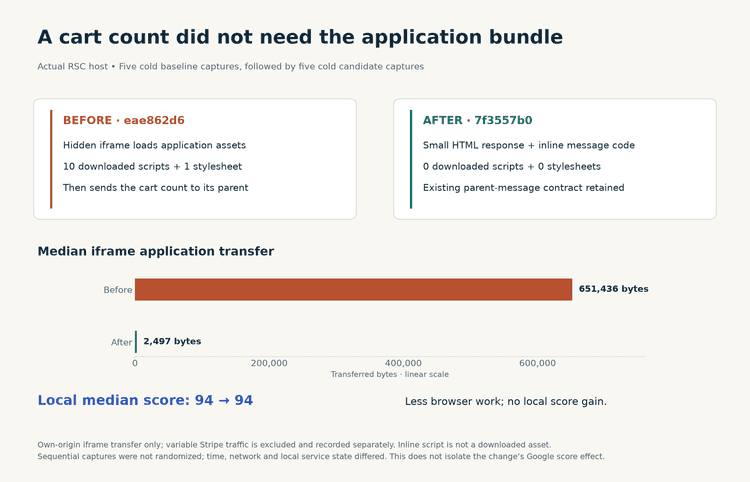Viewport: 750px width, 482px height.
Task: Click the AFTER · 7f3557b0 heading
Action: point(477,120)
